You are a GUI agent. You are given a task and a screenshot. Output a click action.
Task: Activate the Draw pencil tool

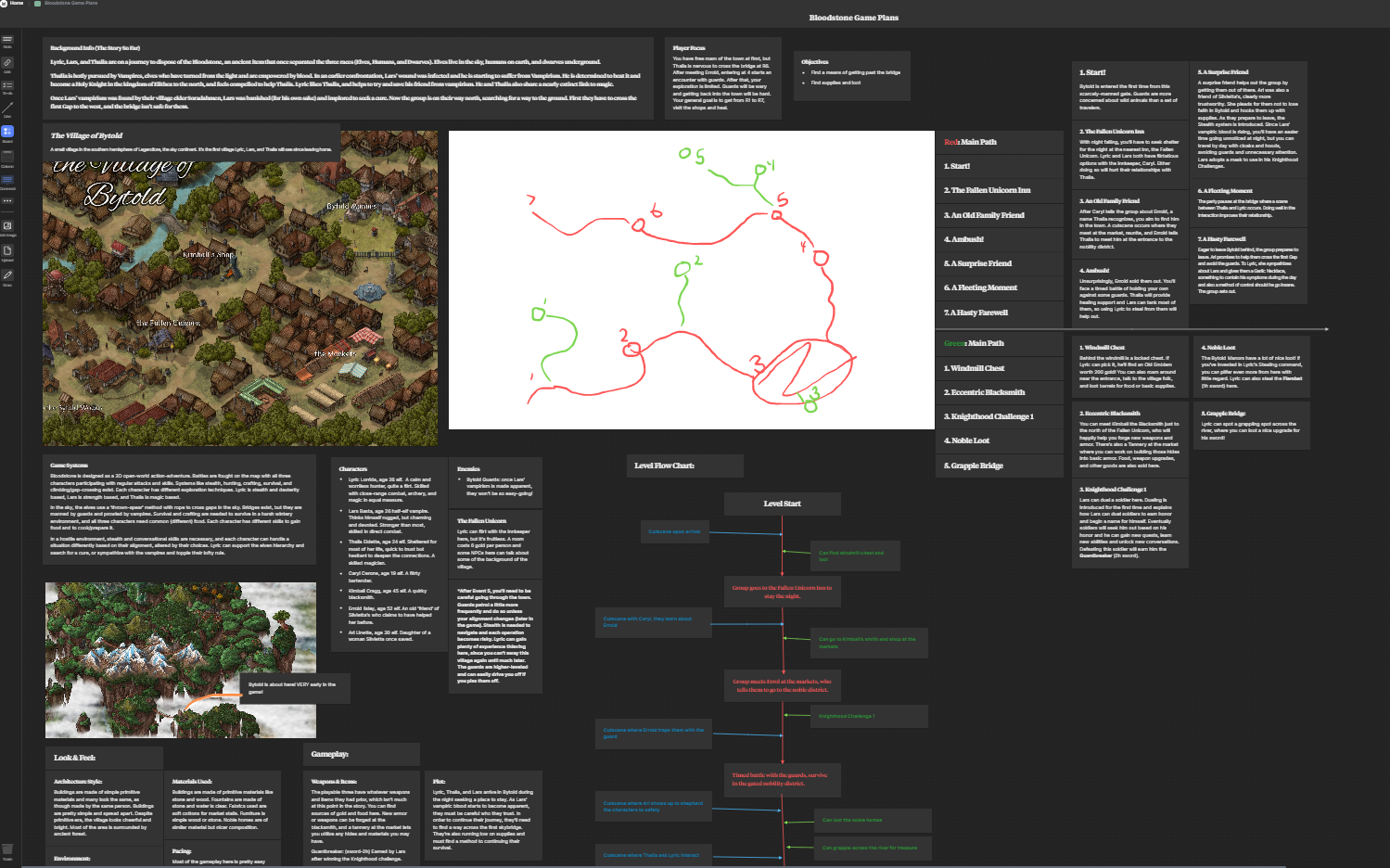click(x=7, y=275)
